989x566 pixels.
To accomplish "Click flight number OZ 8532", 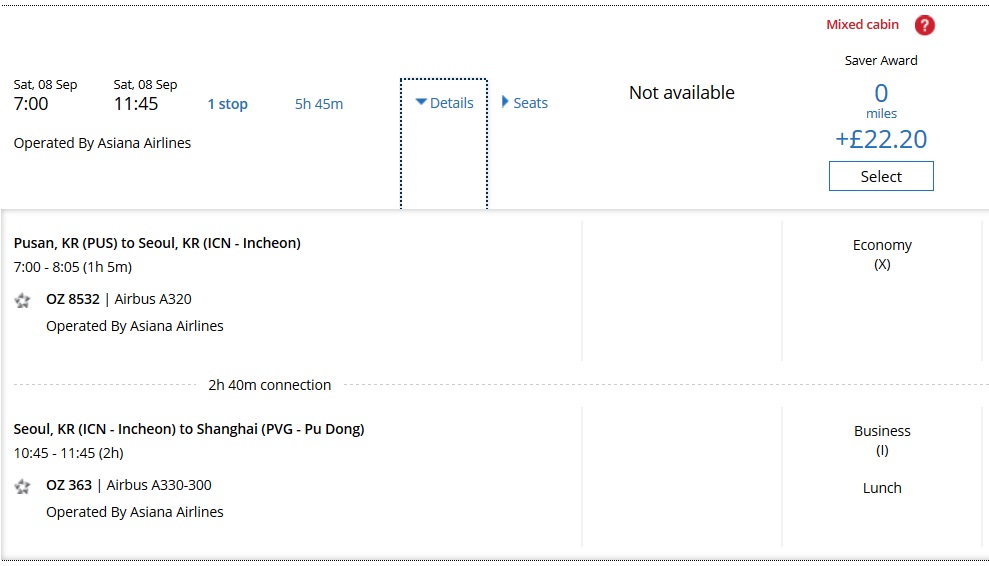I will [x=72, y=299].
